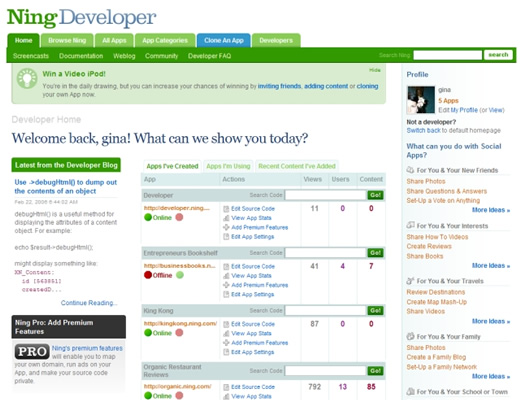Click the Search Ning input field

pyautogui.click(x=448, y=55)
